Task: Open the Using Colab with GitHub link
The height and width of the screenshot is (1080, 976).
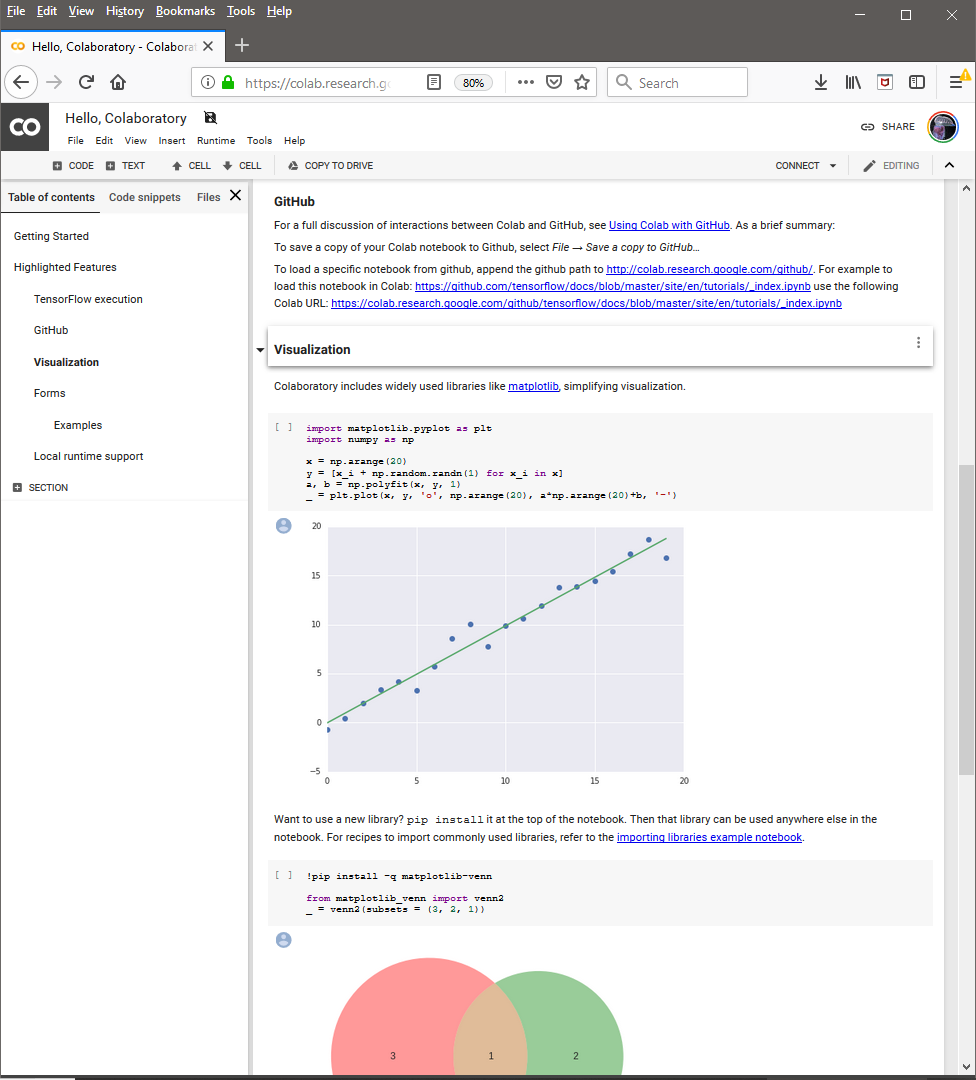Action: (669, 225)
